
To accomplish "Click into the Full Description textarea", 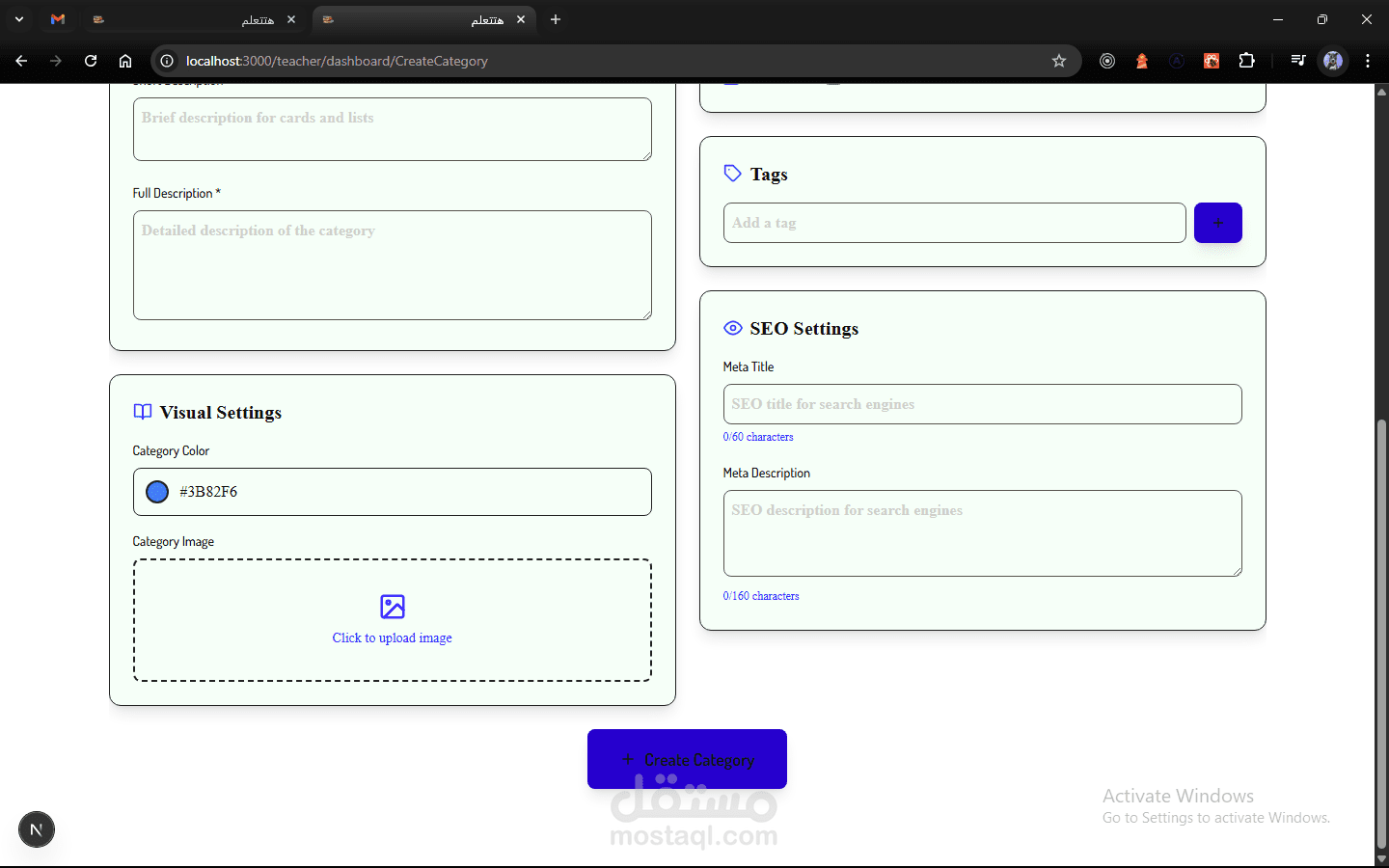I will [x=393, y=265].
